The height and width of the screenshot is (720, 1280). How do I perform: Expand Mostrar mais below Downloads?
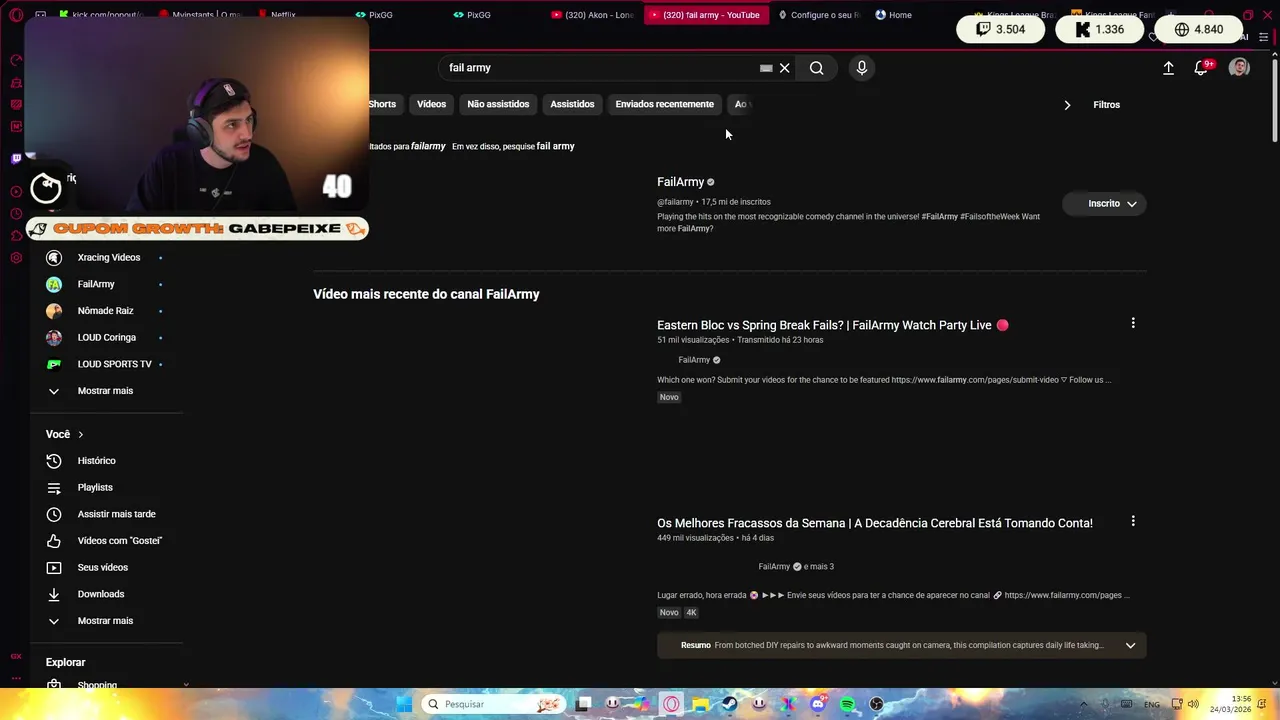tap(106, 621)
